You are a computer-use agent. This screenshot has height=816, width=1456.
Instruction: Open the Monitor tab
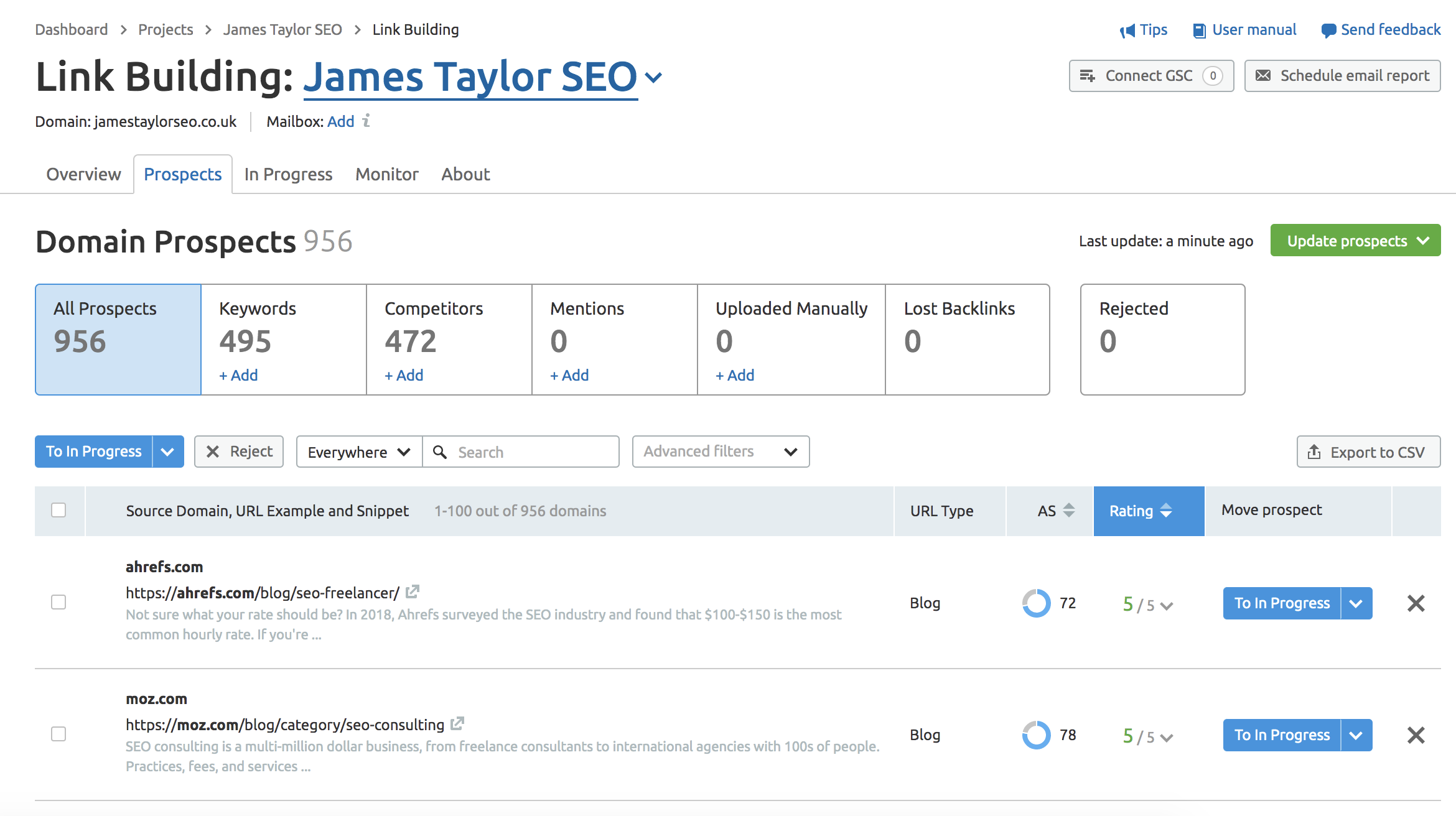click(387, 174)
